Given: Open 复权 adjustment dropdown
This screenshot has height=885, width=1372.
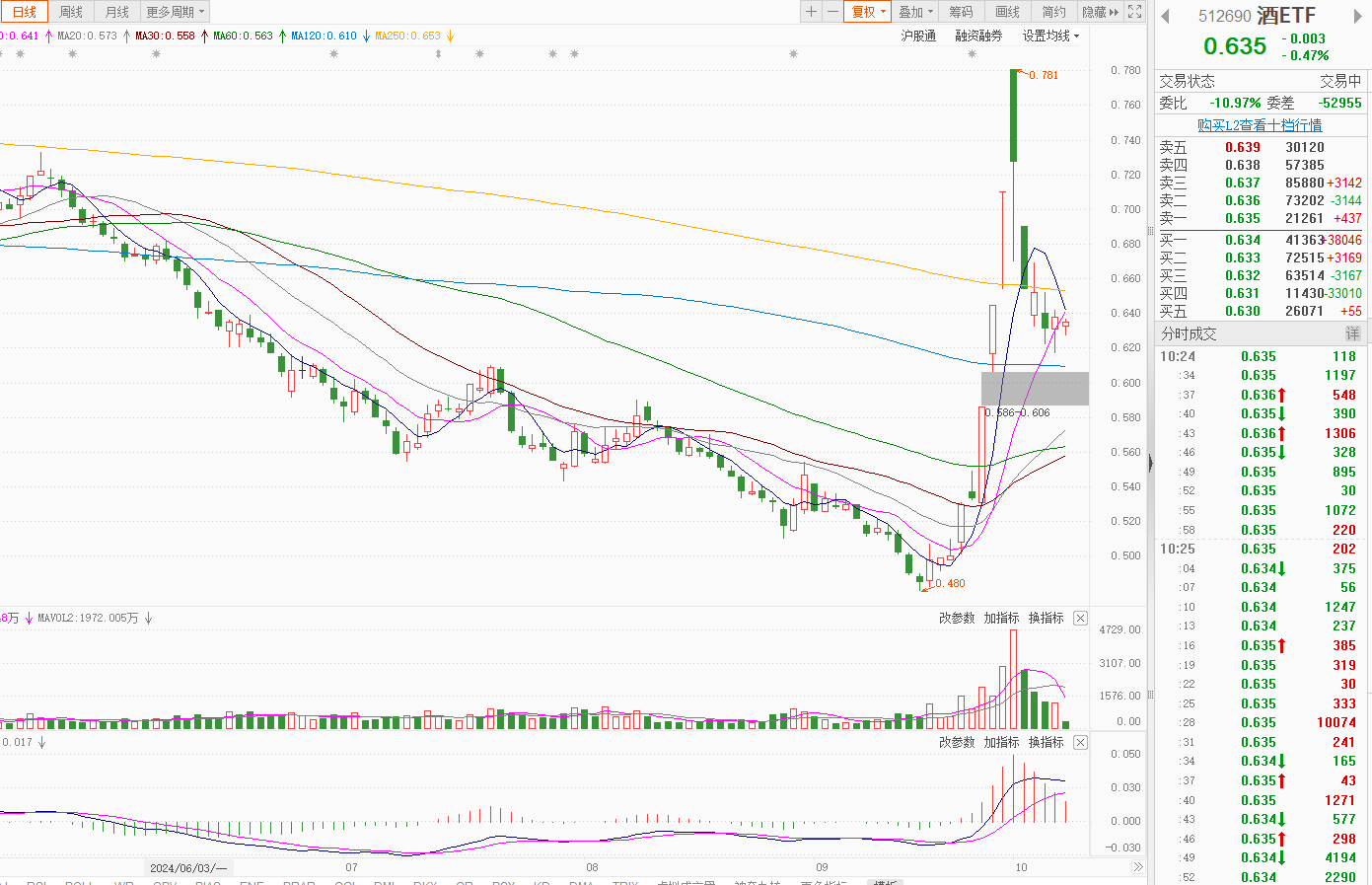Looking at the screenshot, I should (x=869, y=12).
